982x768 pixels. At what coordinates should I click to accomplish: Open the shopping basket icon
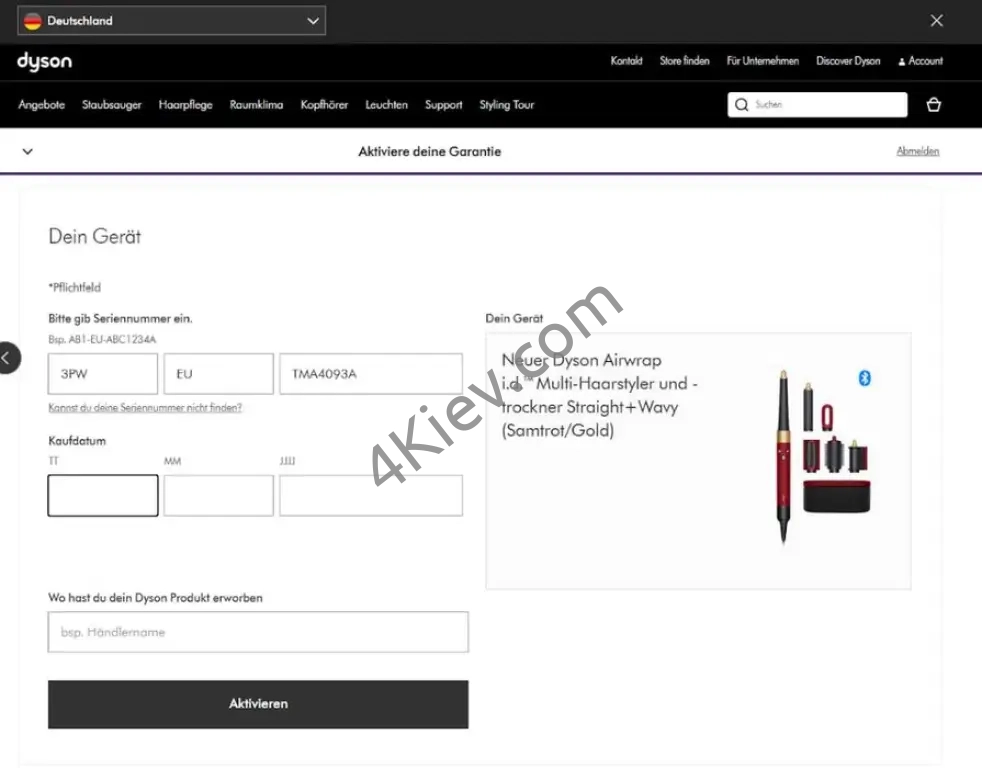(933, 105)
